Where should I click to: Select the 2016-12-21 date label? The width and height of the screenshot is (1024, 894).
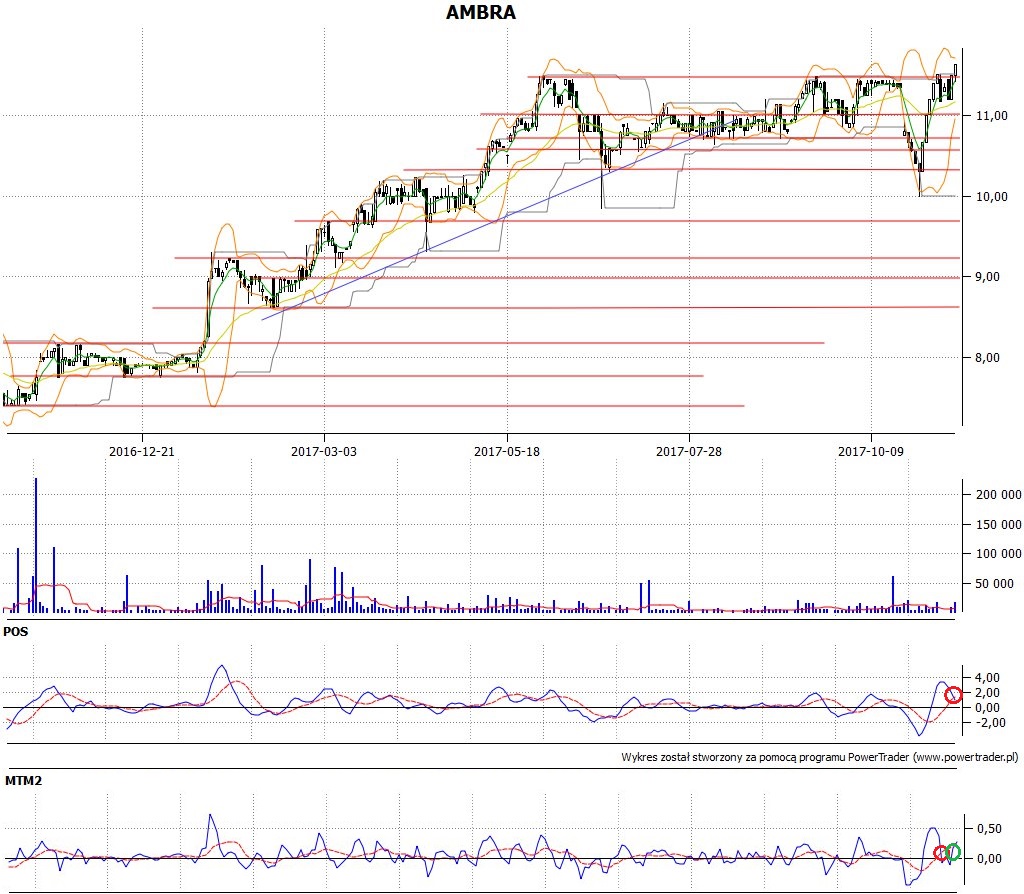coord(142,451)
